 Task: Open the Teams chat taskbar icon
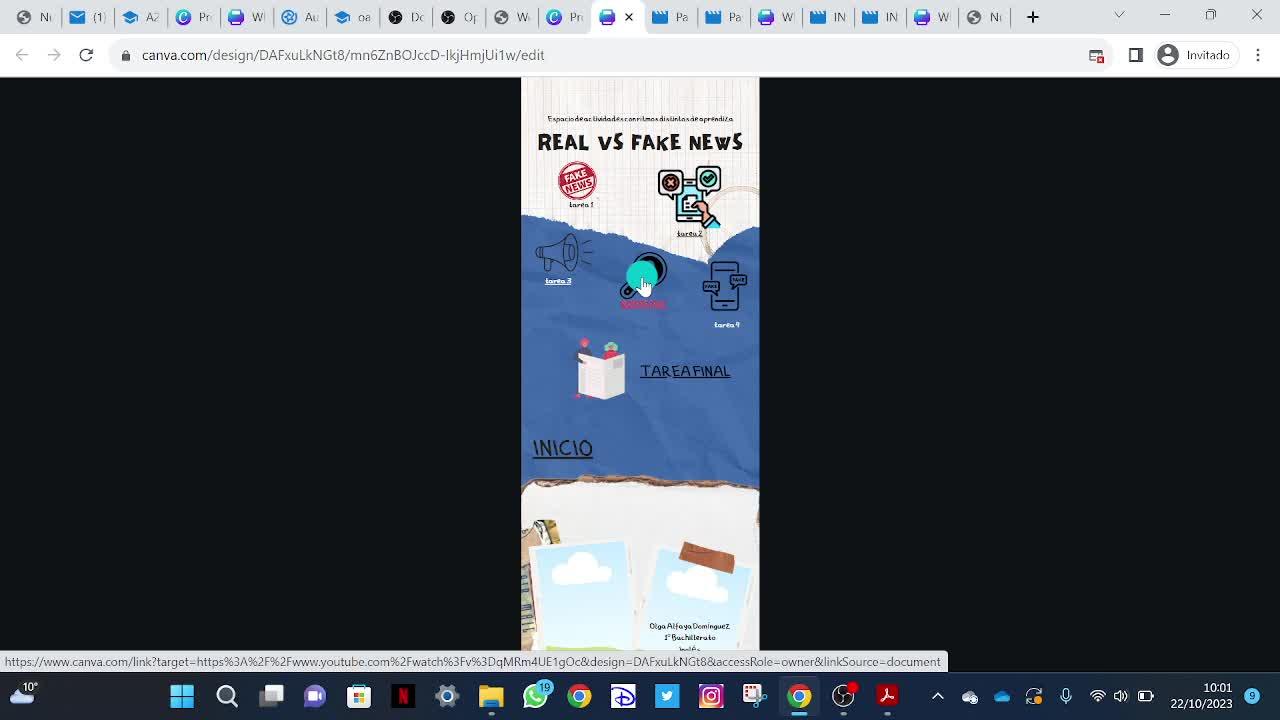coord(315,696)
